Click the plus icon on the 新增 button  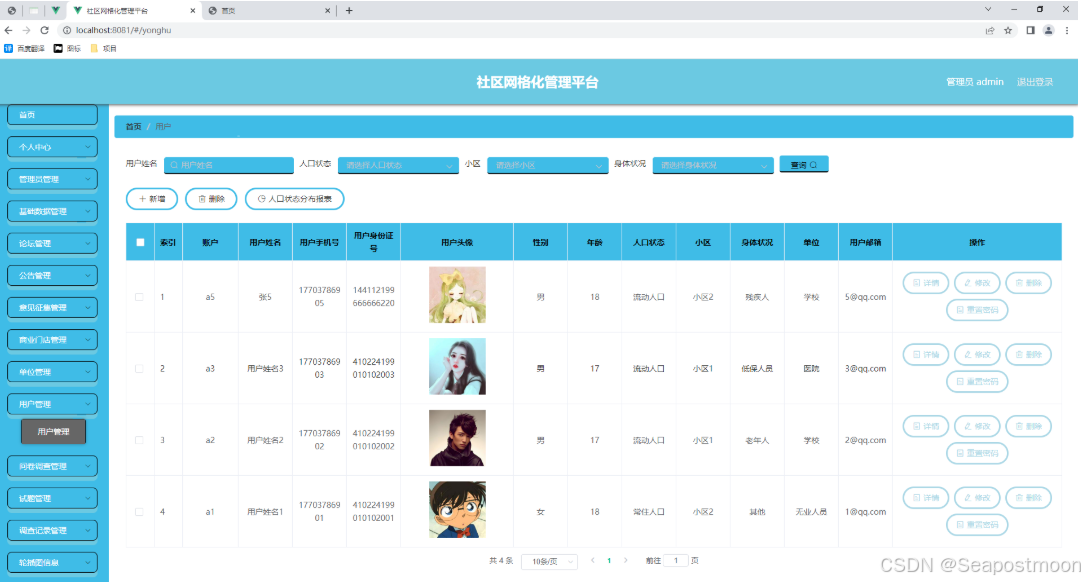(x=143, y=199)
